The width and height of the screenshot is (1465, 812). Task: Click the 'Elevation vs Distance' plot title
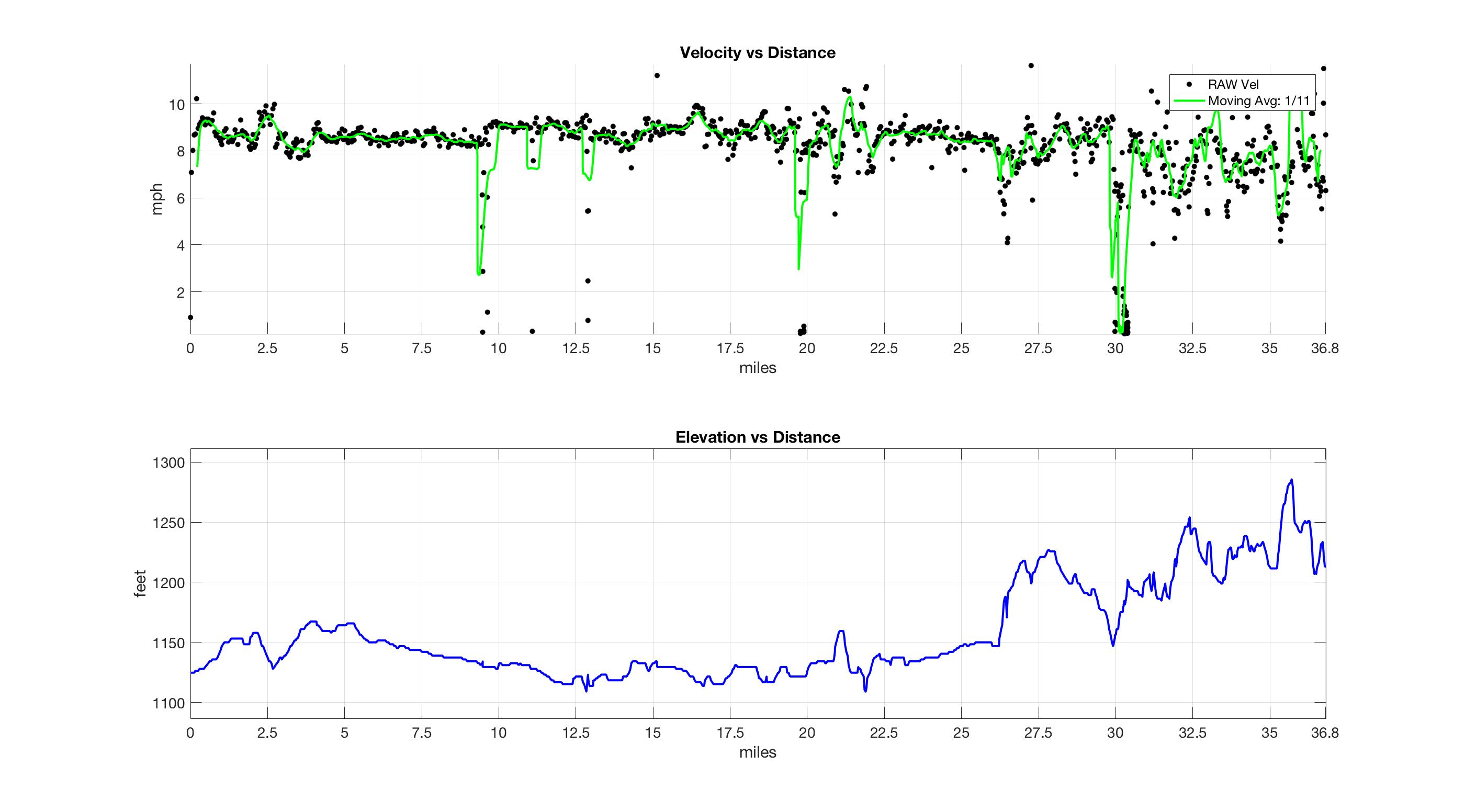[x=758, y=437]
